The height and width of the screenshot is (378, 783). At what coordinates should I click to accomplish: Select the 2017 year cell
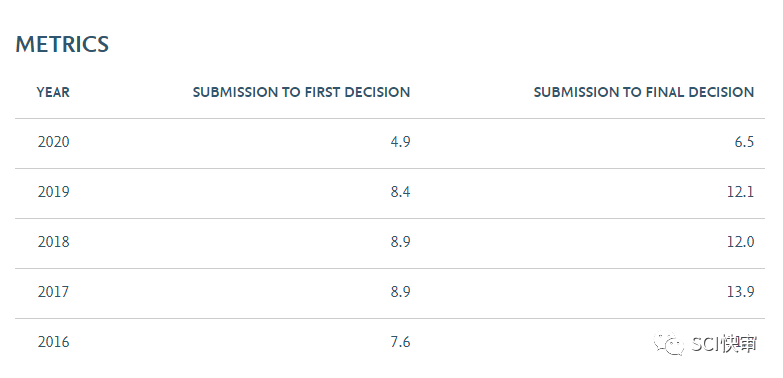coord(53,292)
